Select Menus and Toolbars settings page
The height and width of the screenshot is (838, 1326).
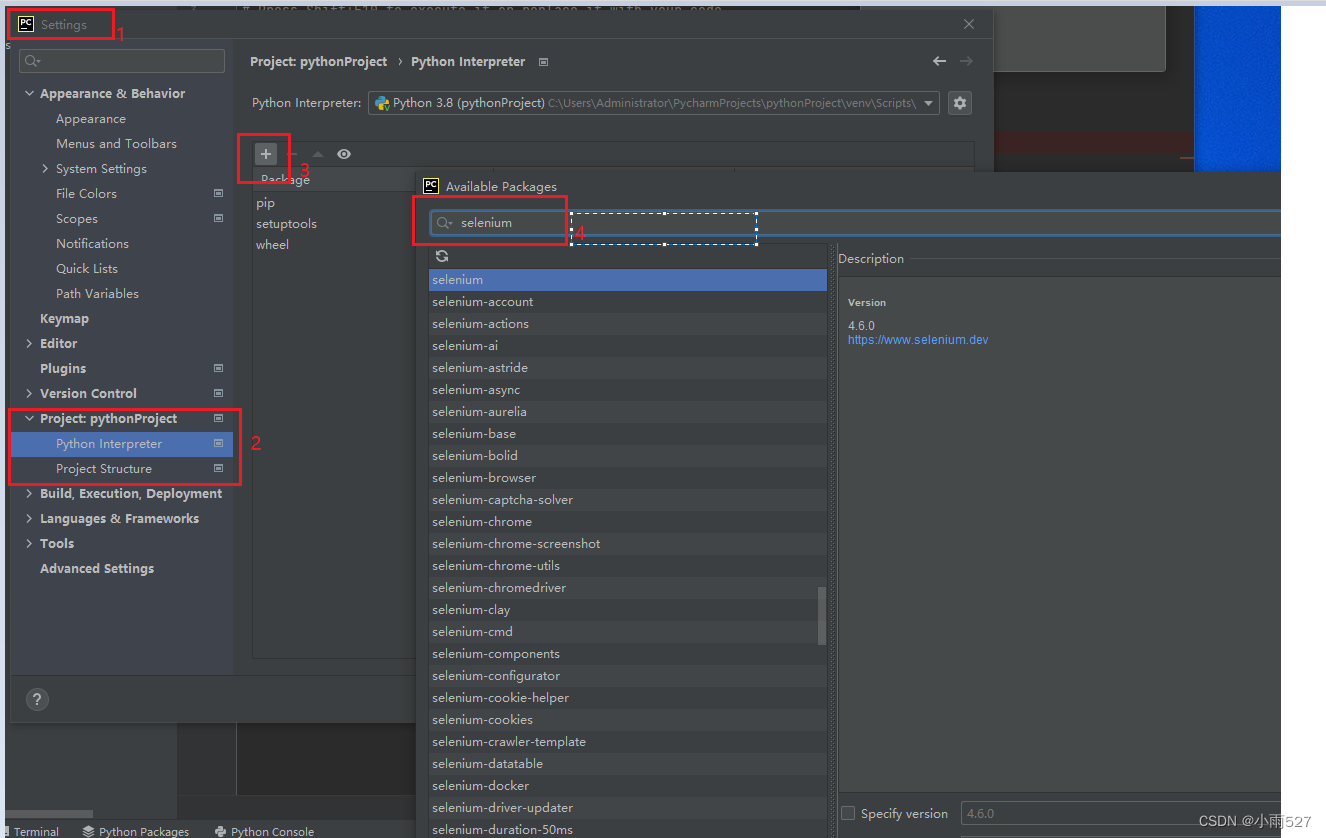[x=116, y=143]
